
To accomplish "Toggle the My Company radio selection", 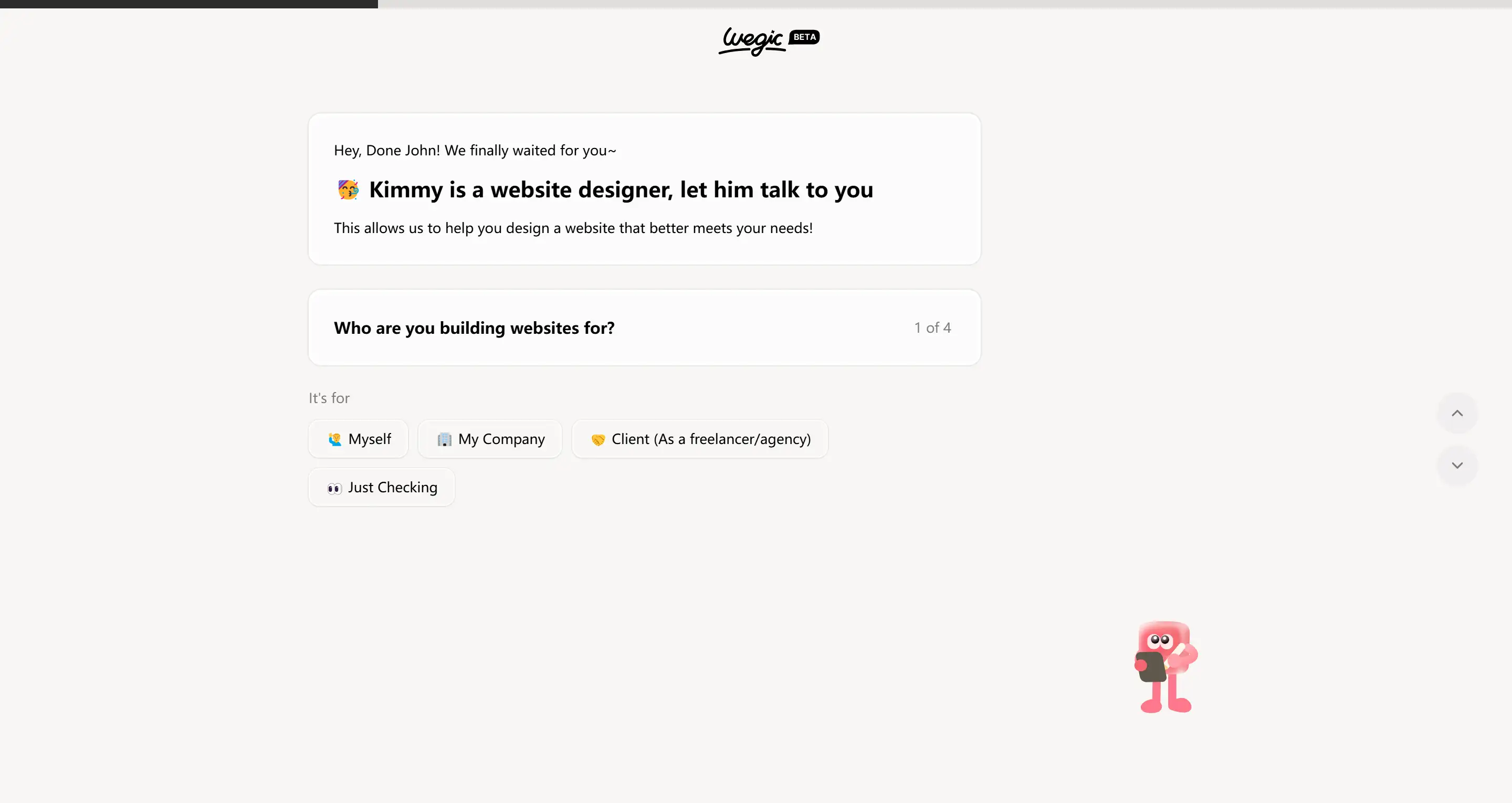I will 490,439.
